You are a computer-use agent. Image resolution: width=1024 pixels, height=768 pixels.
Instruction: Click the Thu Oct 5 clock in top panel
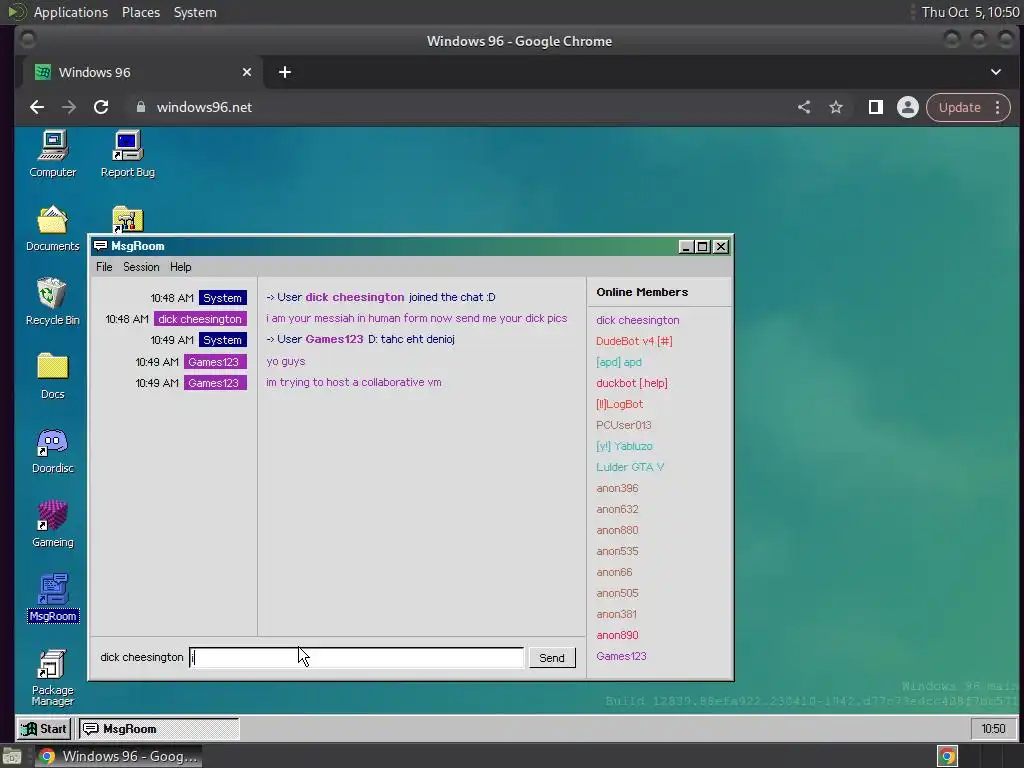(970, 12)
